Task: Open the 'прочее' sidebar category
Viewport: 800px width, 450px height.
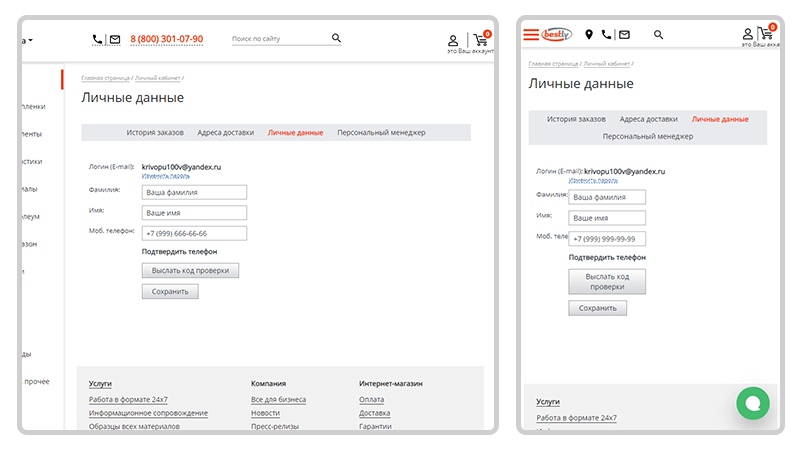Action: point(37,382)
